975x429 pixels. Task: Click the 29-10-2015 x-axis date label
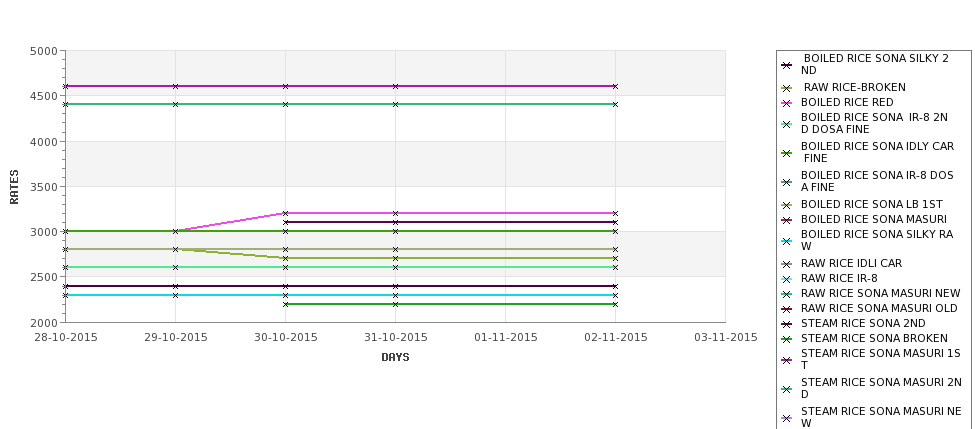(x=175, y=338)
